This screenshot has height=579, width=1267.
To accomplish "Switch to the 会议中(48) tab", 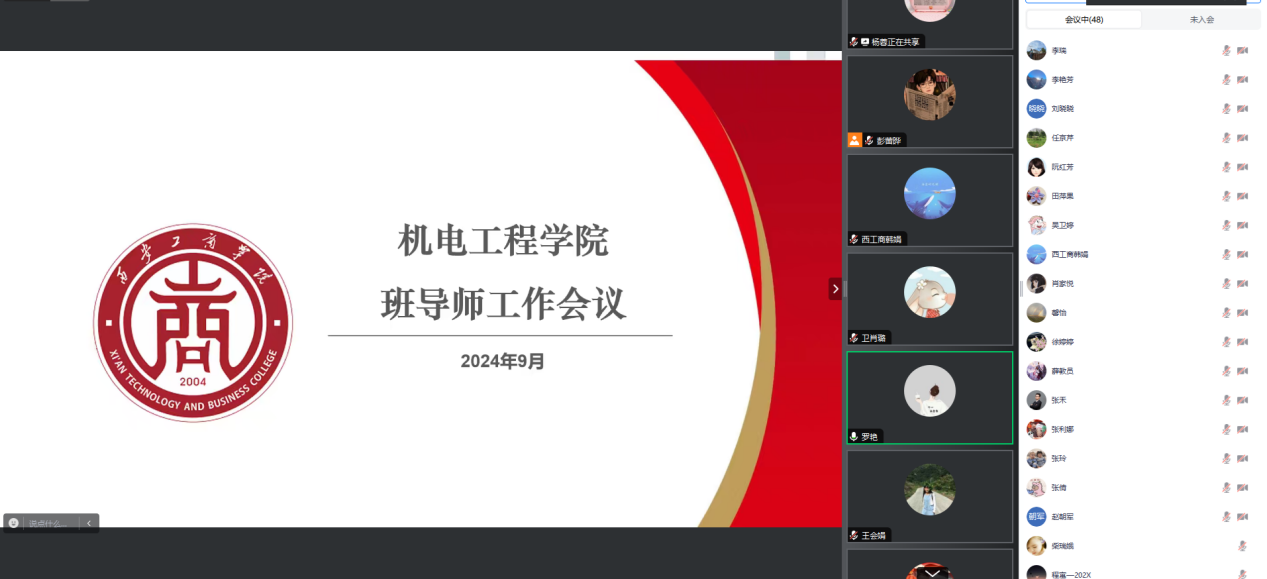I will pos(1084,19).
